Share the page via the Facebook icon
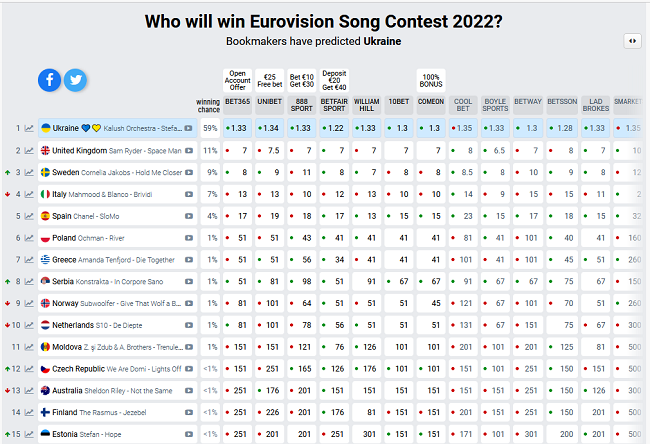This screenshot has width=650, height=444. 50,80
